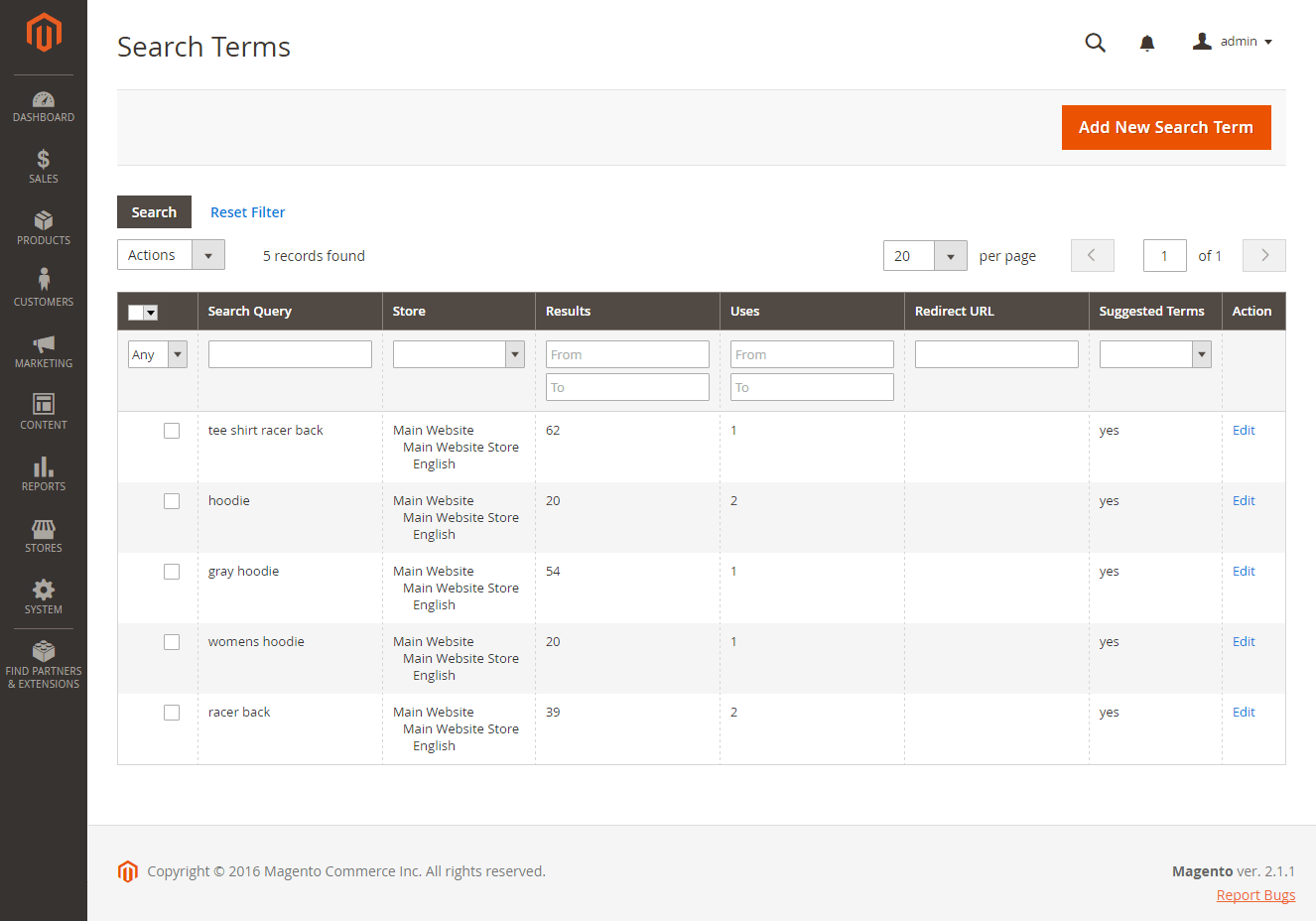Image resolution: width=1316 pixels, height=921 pixels.
Task: Open the Content sidebar menu
Action: pos(44,410)
